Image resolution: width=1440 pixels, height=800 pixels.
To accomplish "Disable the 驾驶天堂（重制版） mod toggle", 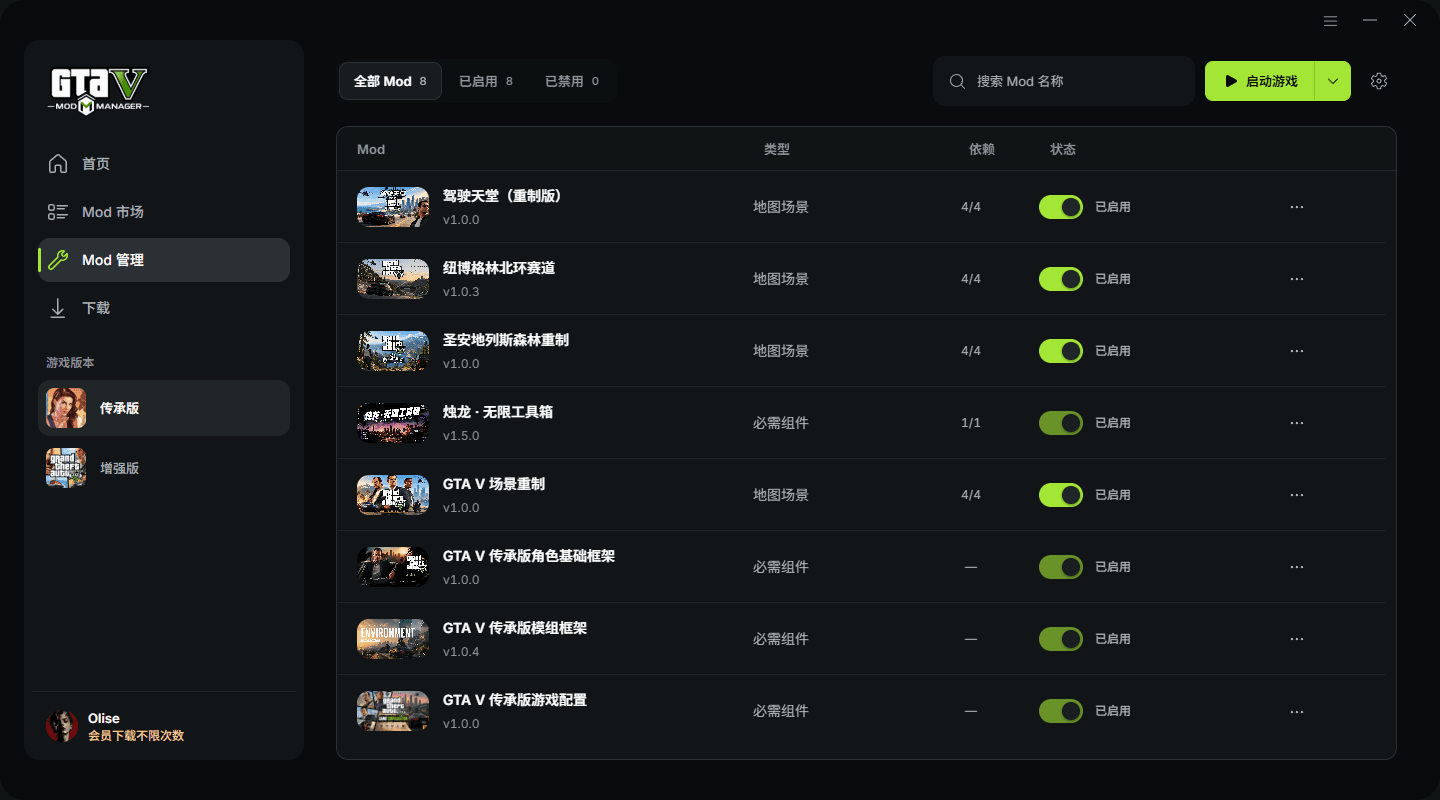I will click(1061, 207).
